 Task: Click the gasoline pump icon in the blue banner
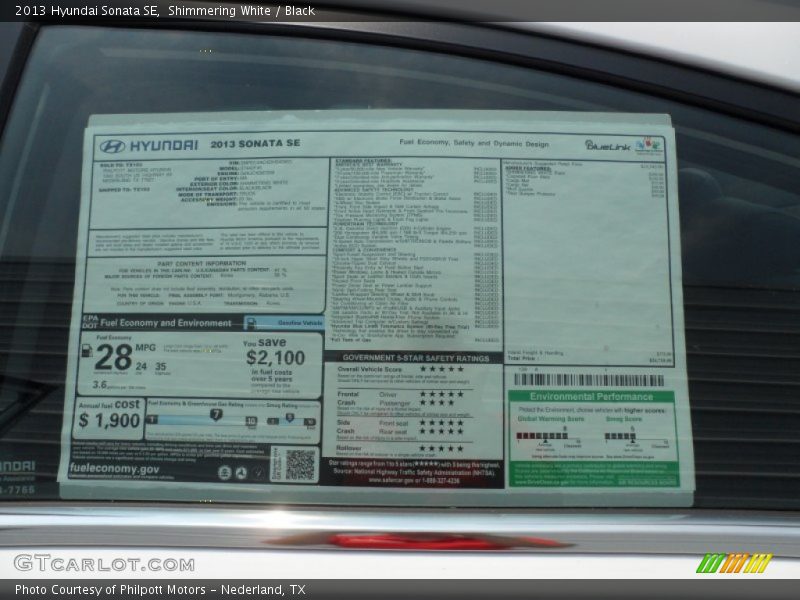[251, 322]
